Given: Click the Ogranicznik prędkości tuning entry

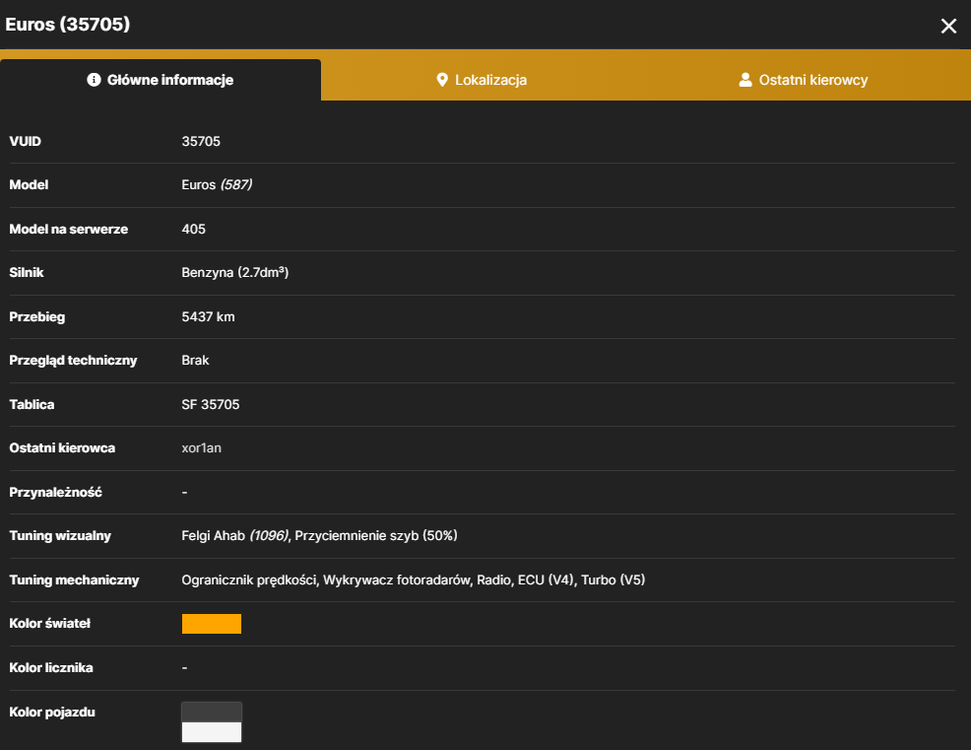Looking at the screenshot, I should click(249, 580).
